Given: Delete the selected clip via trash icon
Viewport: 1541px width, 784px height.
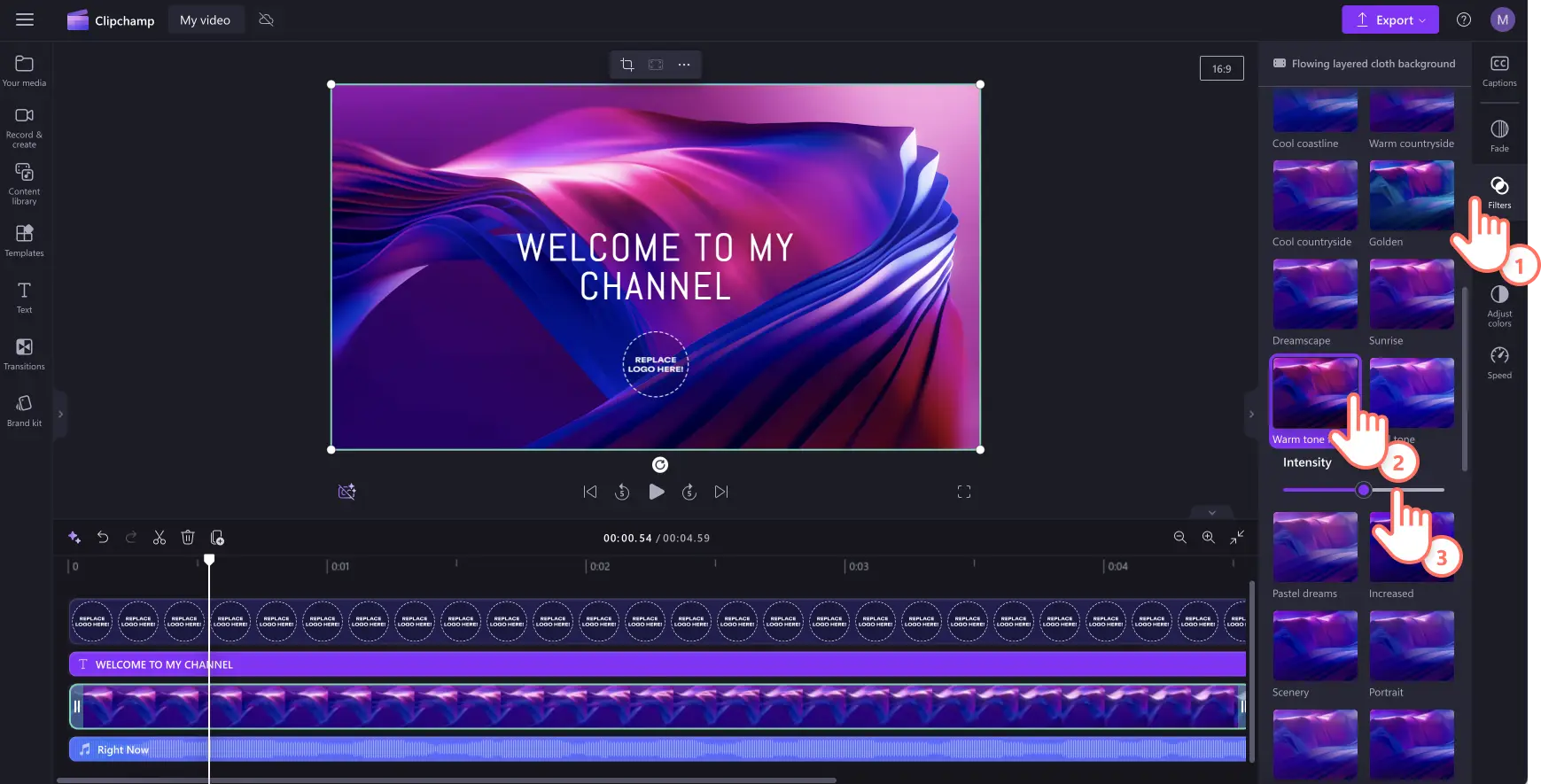Looking at the screenshot, I should (188, 538).
